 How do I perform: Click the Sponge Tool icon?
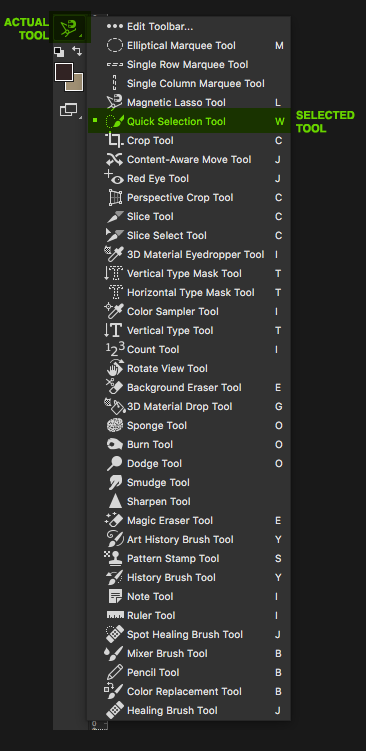coord(115,425)
